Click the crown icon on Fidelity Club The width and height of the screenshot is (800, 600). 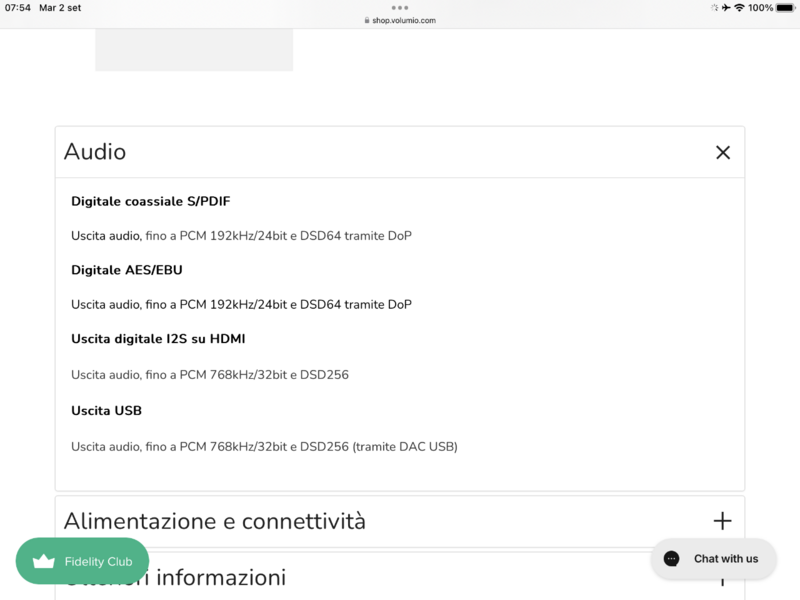click(x=44, y=561)
